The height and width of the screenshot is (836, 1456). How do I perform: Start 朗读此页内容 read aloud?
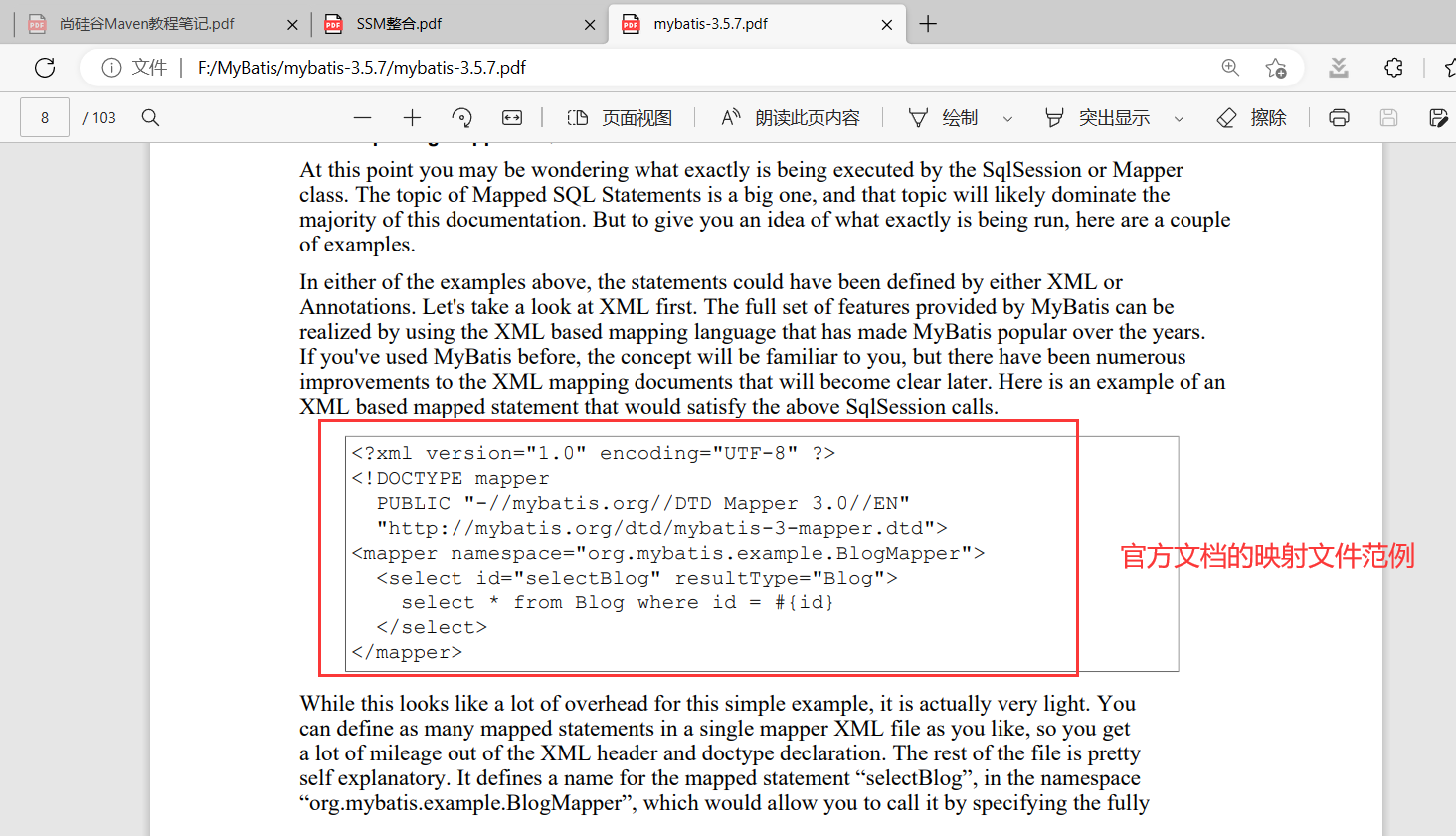[791, 117]
